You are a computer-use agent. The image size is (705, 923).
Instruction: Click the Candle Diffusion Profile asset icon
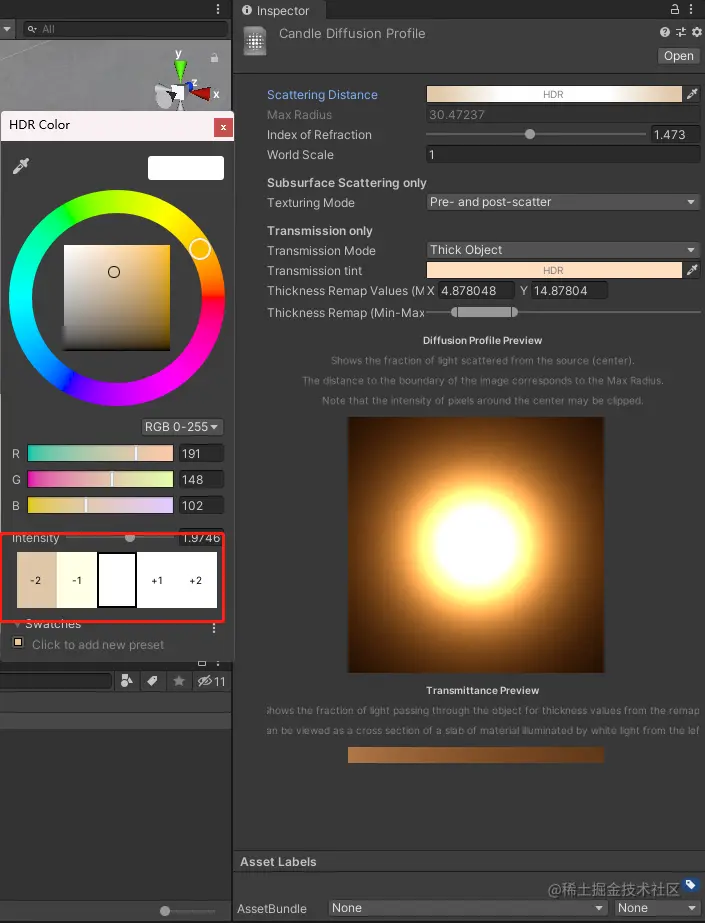point(255,42)
